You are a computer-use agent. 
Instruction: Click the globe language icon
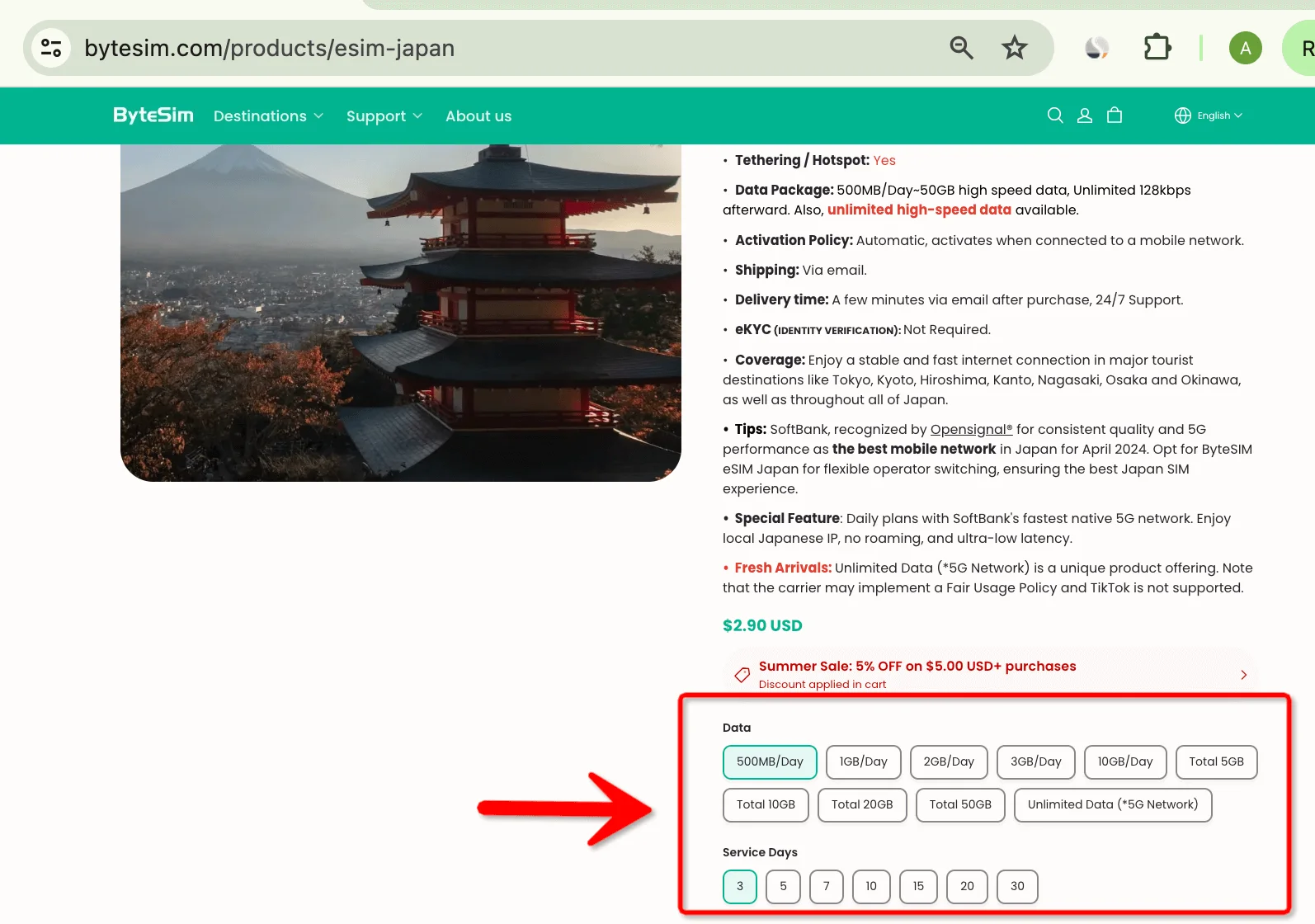point(1183,115)
